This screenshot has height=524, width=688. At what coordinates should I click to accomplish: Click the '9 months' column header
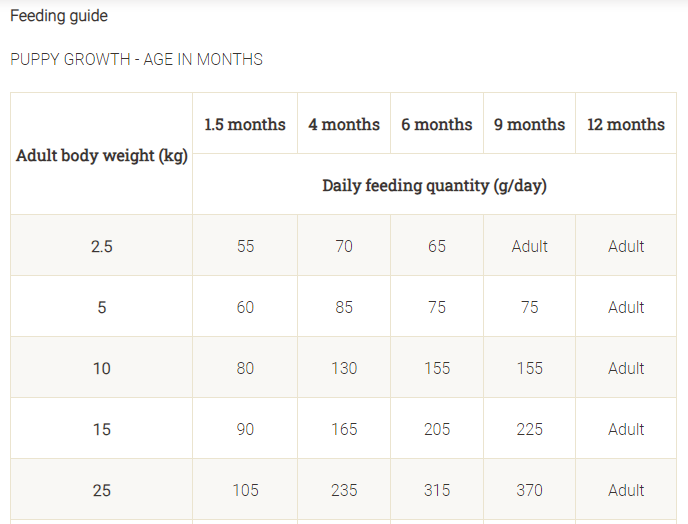(530, 124)
